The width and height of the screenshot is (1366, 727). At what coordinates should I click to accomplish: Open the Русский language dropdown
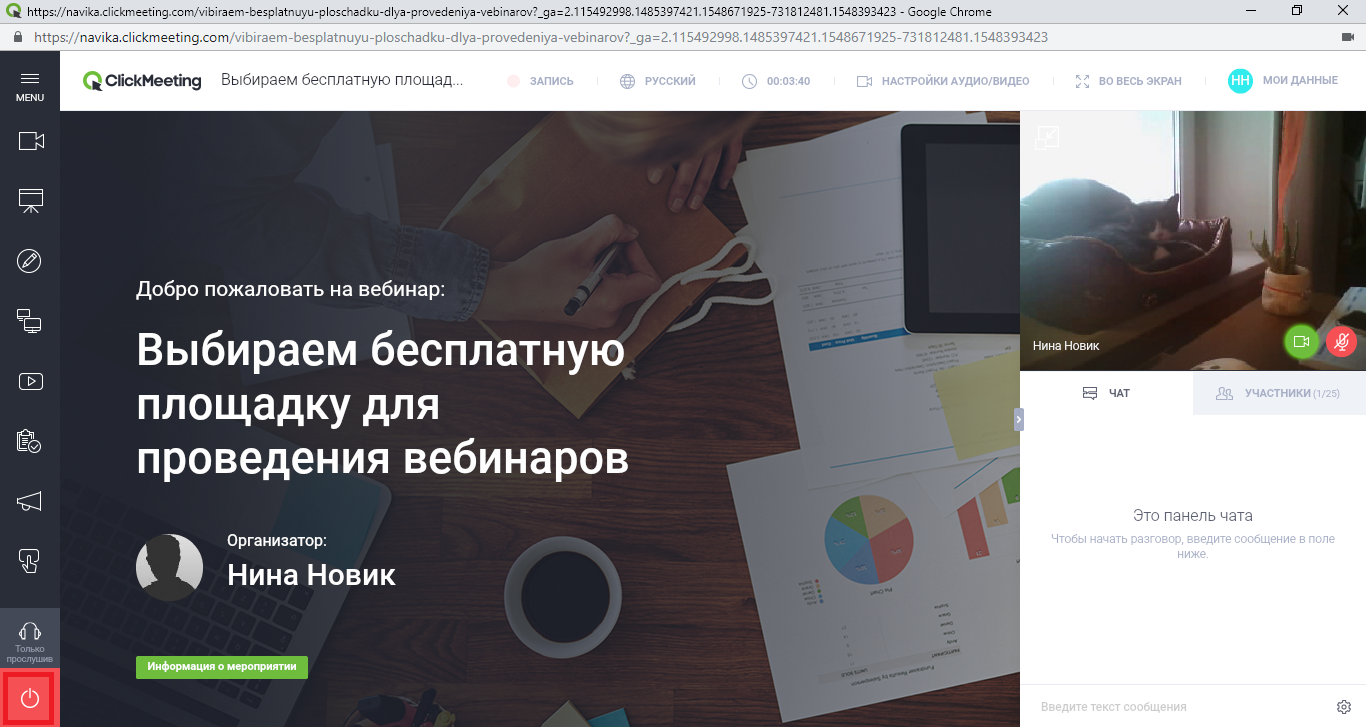657,81
